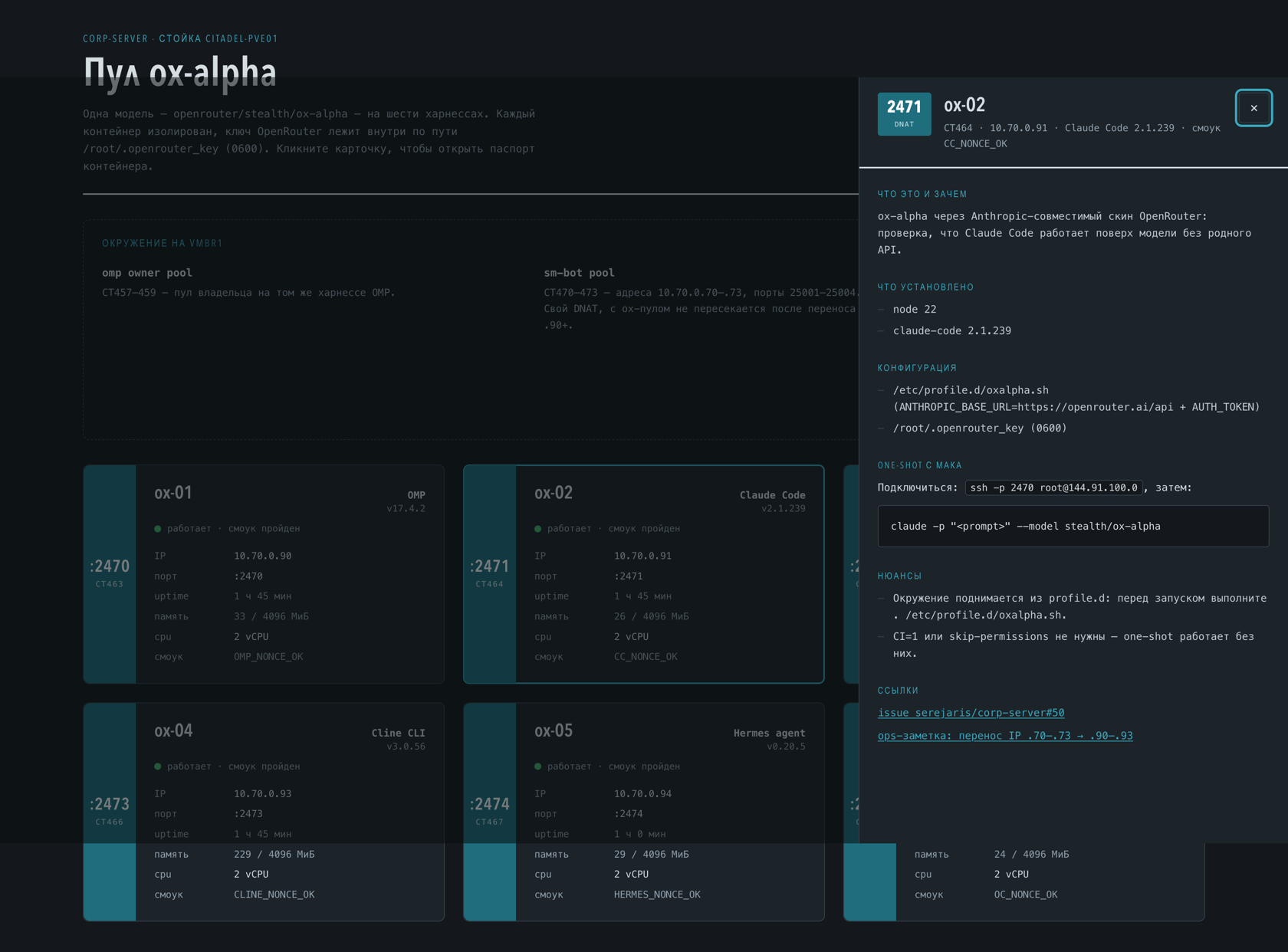
Task: Click ox-05 uptime 1 ч 0 мин
Action: coord(639,834)
